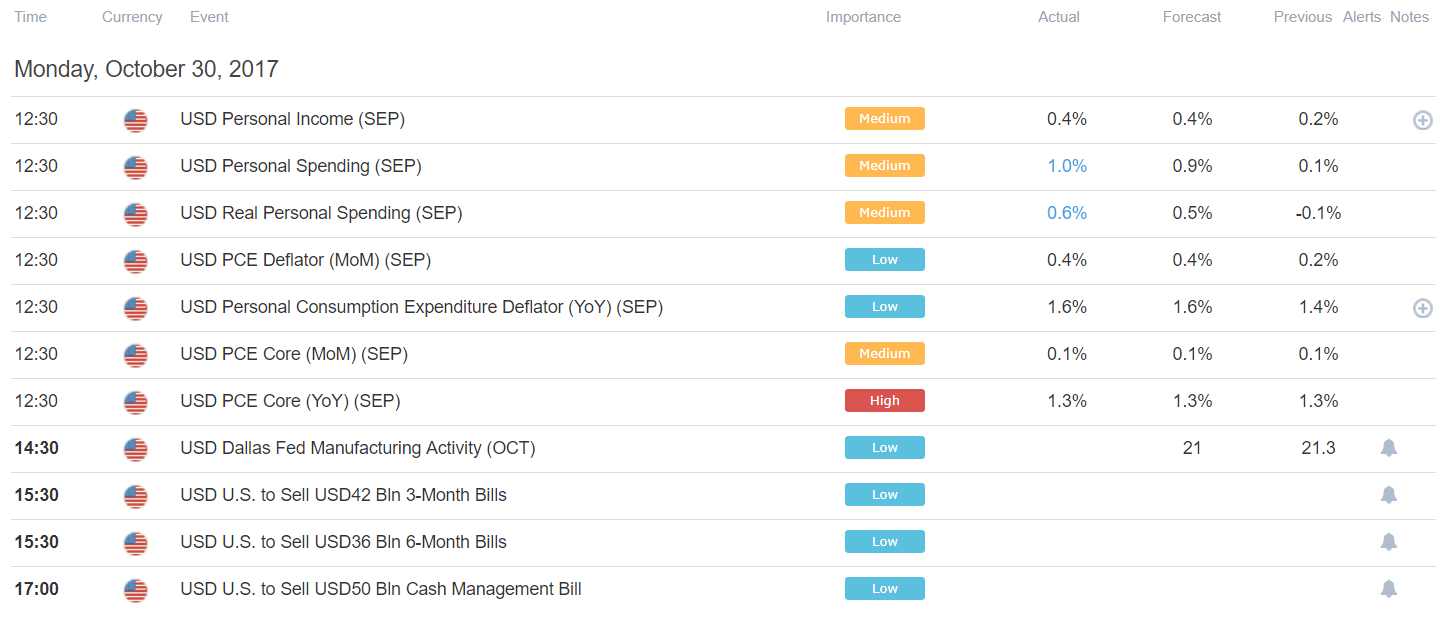Screen dimensions: 1440x617
Task: Expand notes plus icon for USD Personal Income
Action: click(1422, 120)
